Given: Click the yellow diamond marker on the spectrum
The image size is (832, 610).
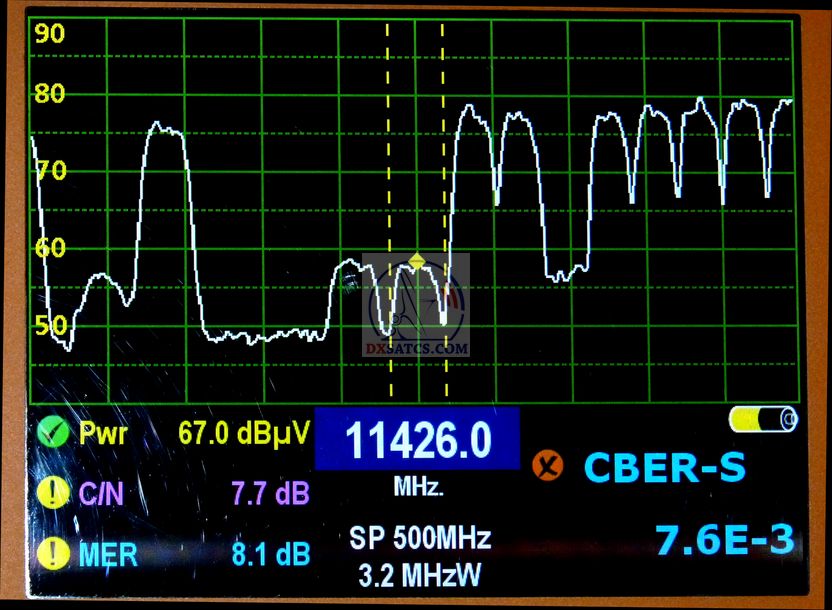Looking at the screenshot, I should point(417,262).
